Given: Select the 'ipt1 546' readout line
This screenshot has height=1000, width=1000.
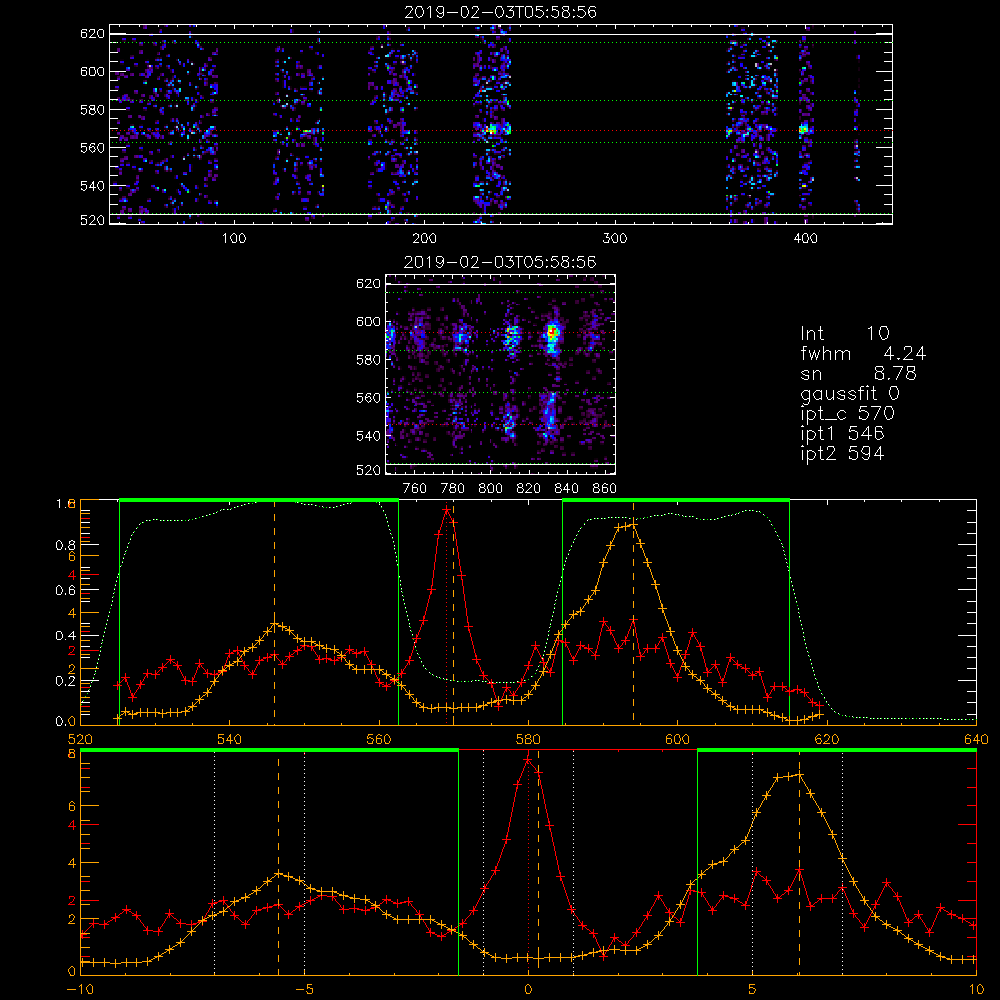Looking at the screenshot, I should tap(842, 434).
